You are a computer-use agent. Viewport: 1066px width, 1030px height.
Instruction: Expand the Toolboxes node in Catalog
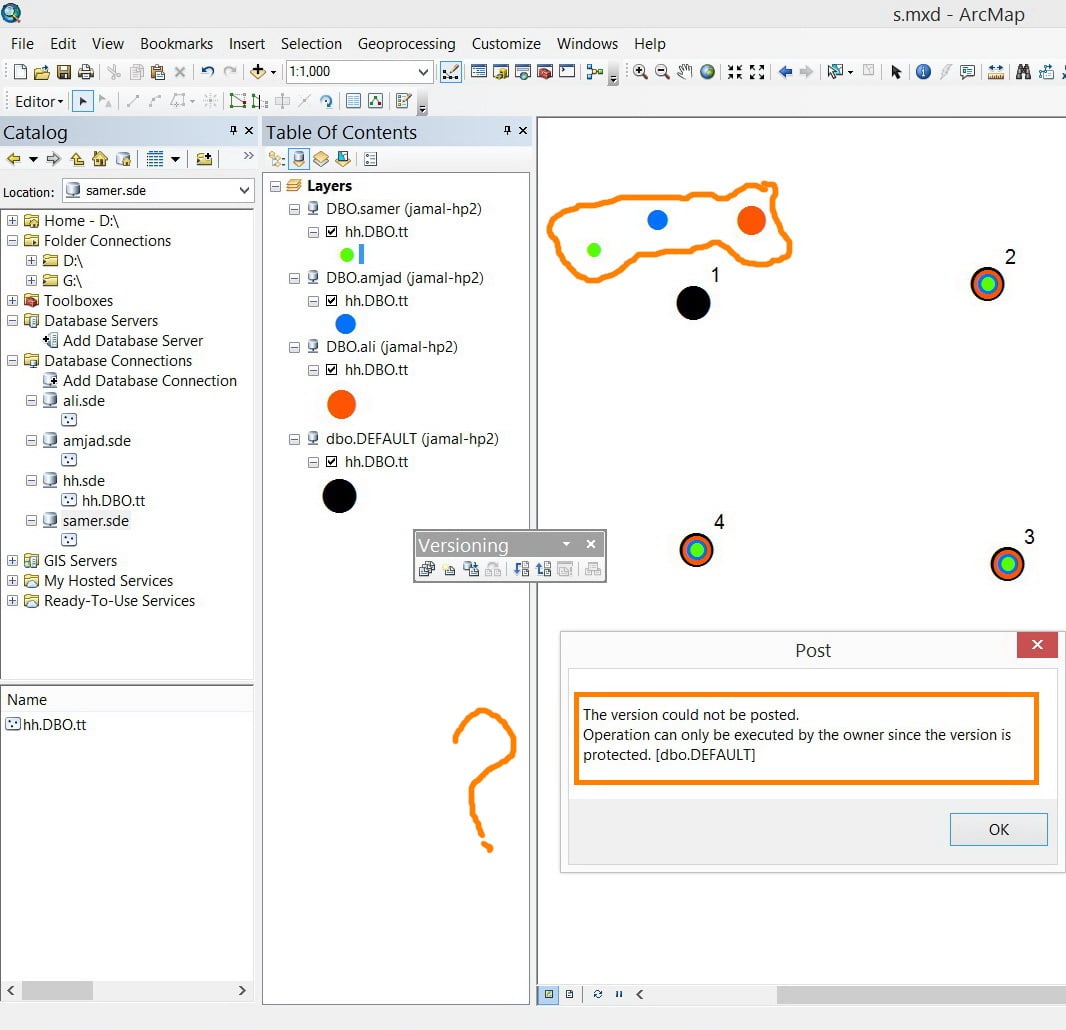[x=12, y=301]
